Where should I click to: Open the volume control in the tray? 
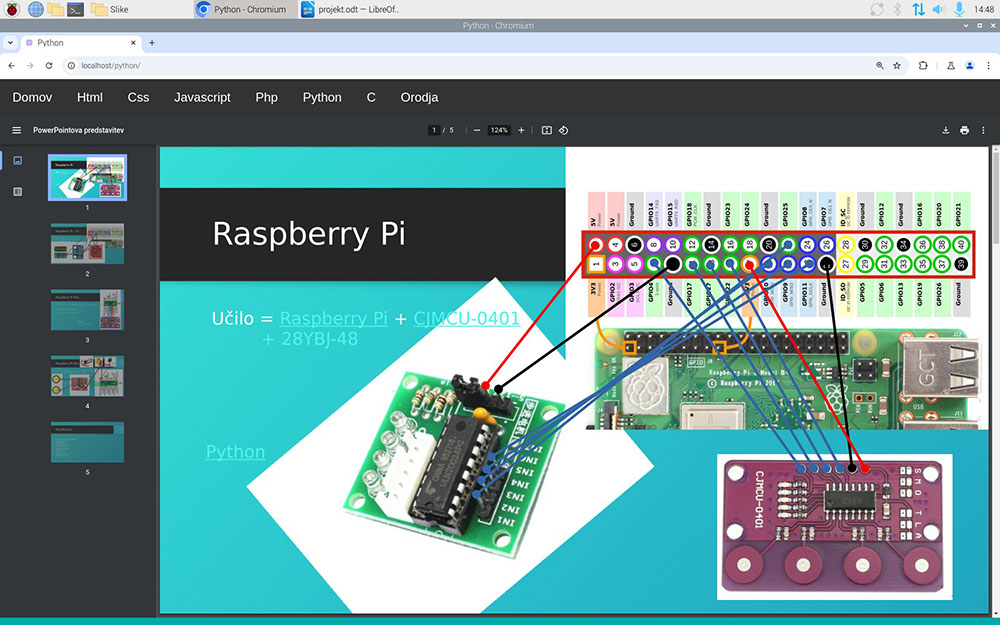point(938,10)
